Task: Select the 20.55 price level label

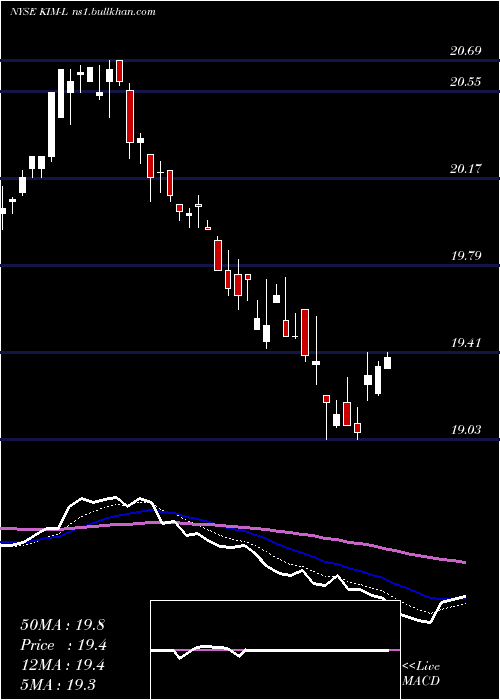Action: [x=466, y=82]
